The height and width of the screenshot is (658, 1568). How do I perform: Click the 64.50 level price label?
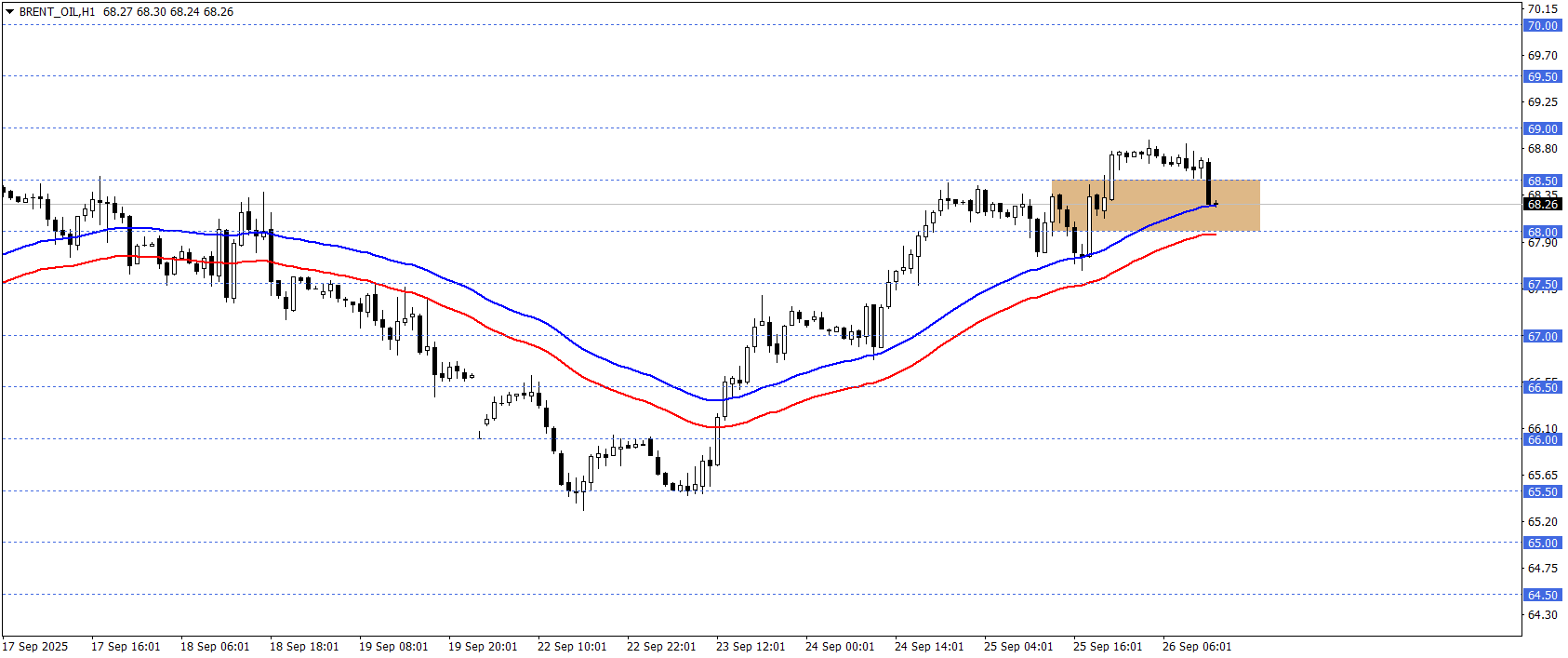coord(1542,595)
